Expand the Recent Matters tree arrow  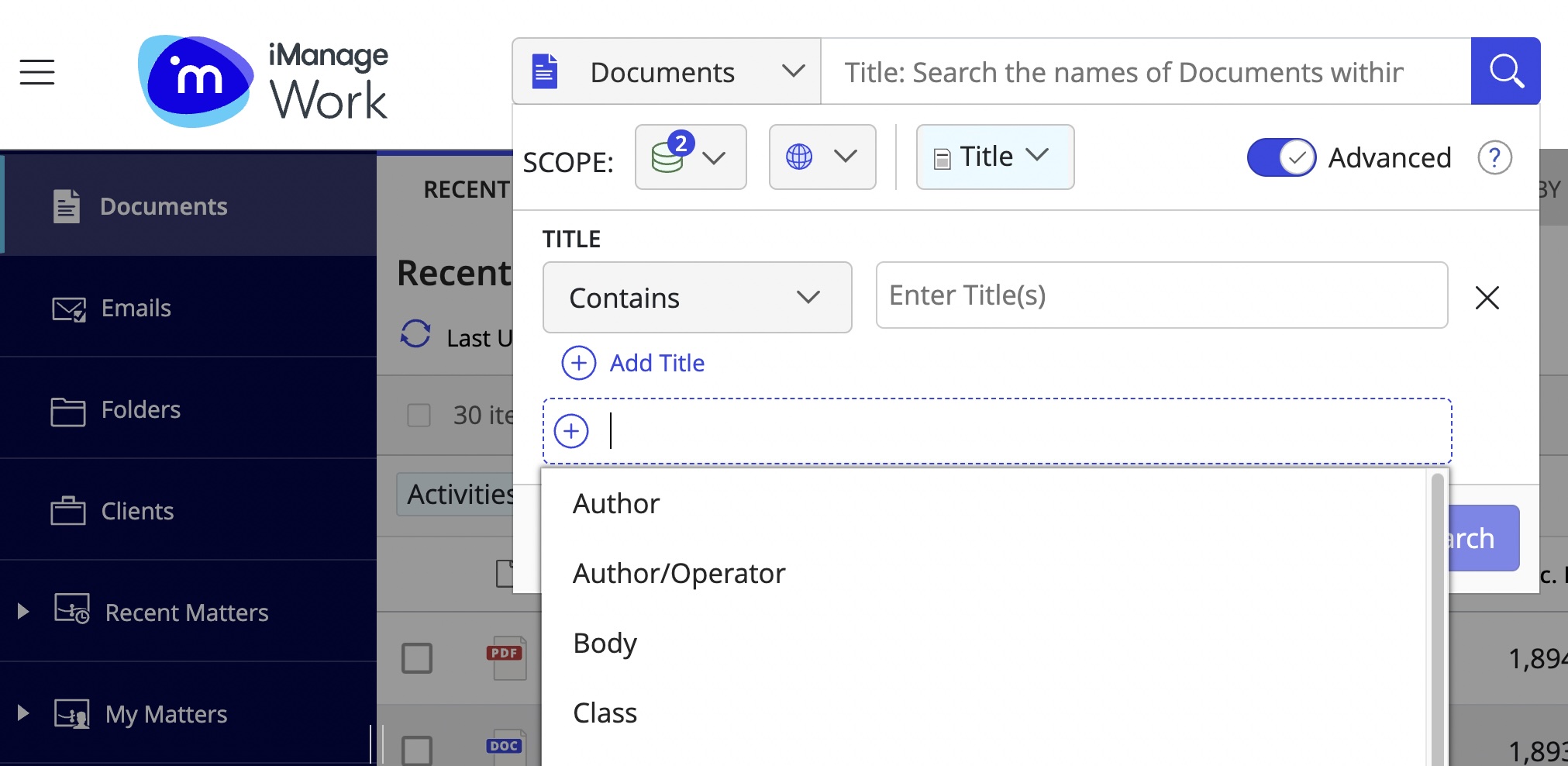[23, 612]
